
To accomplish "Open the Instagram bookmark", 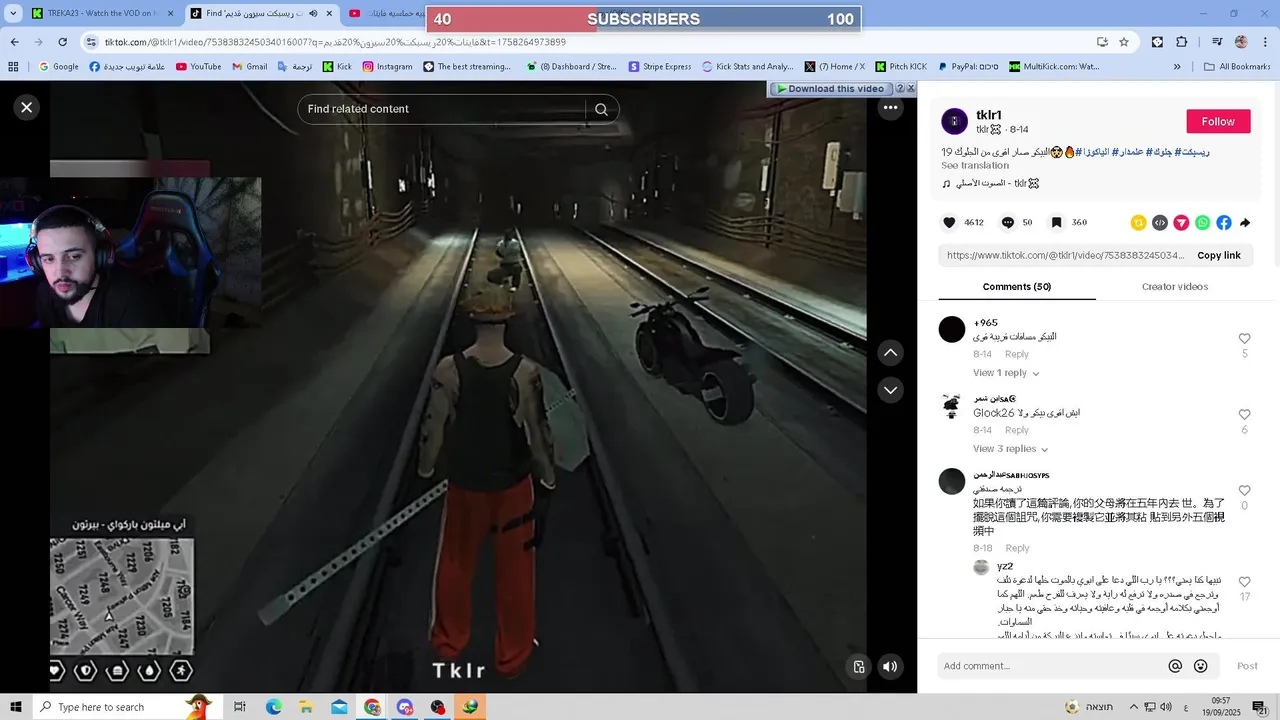I will (387, 67).
